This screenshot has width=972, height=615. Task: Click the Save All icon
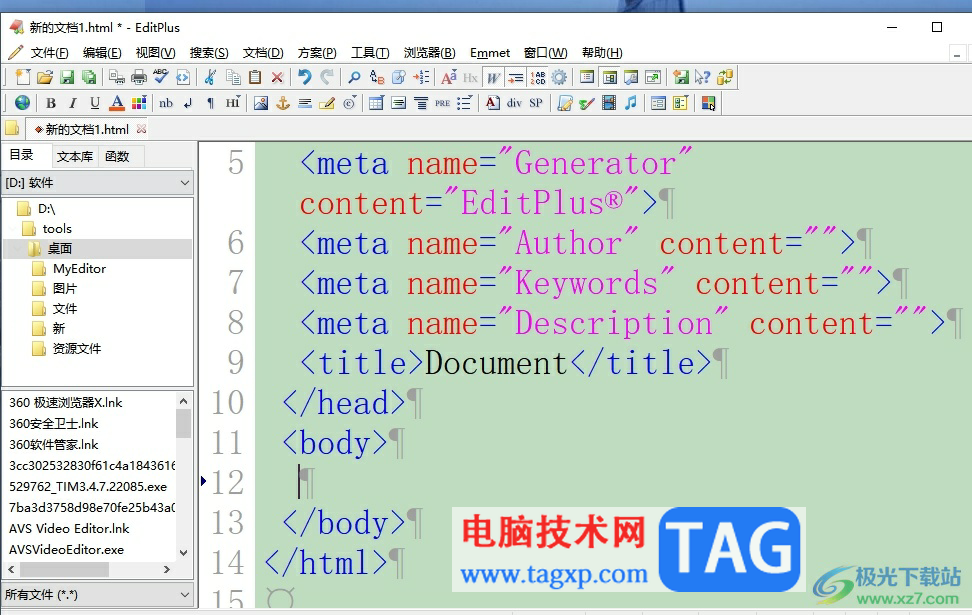(x=89, y=77)
